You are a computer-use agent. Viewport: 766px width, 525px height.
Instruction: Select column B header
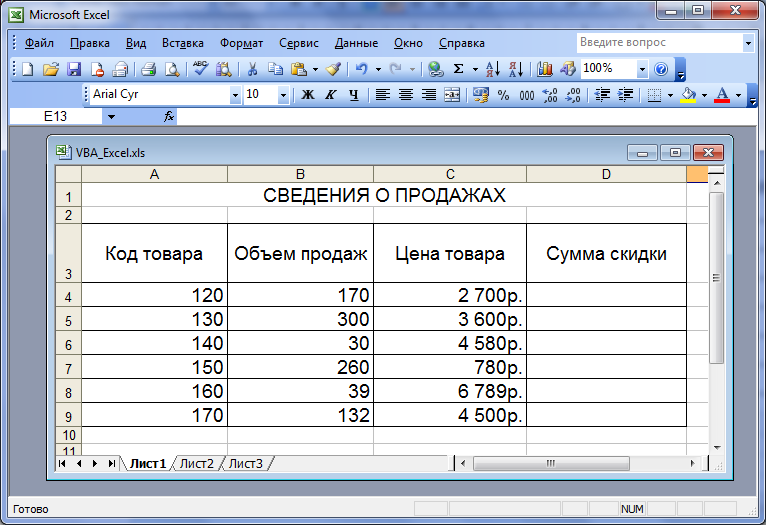300,174
